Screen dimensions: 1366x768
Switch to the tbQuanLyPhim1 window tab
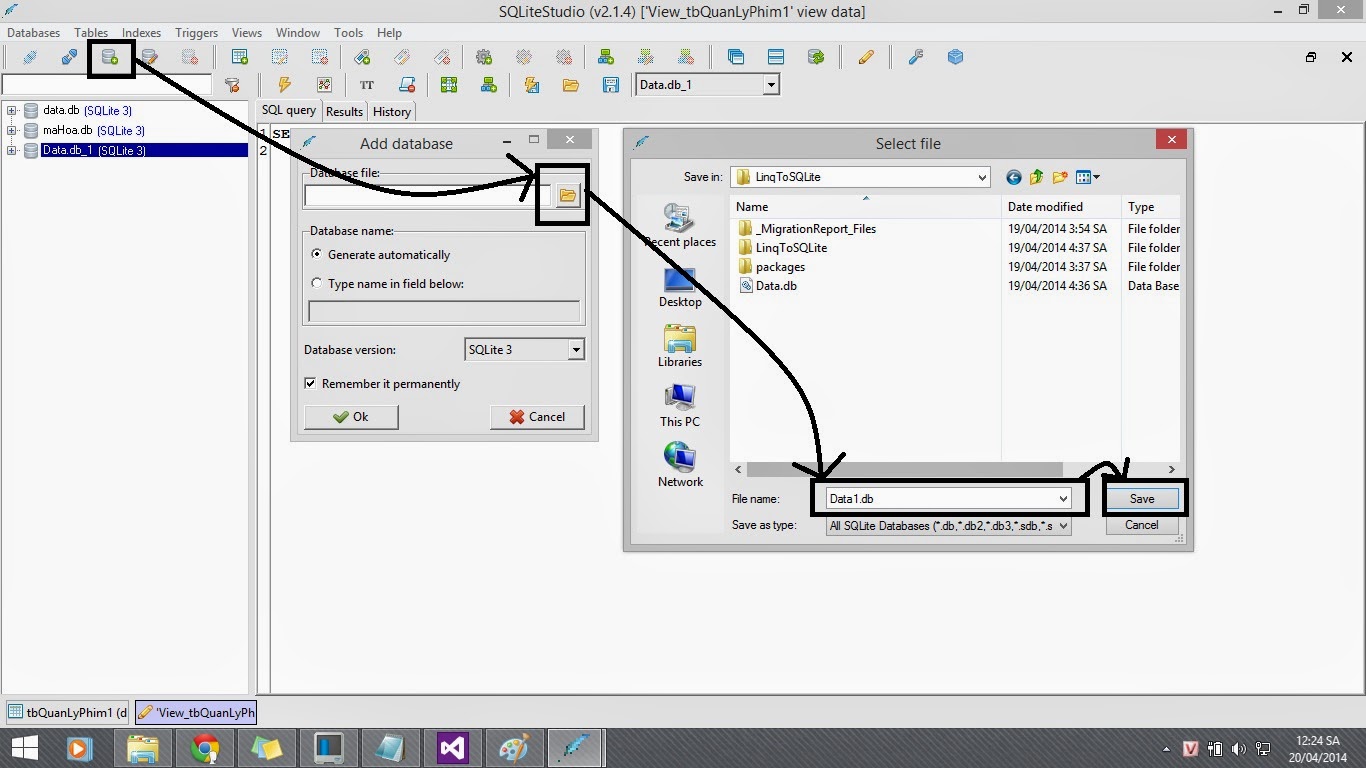68,712
